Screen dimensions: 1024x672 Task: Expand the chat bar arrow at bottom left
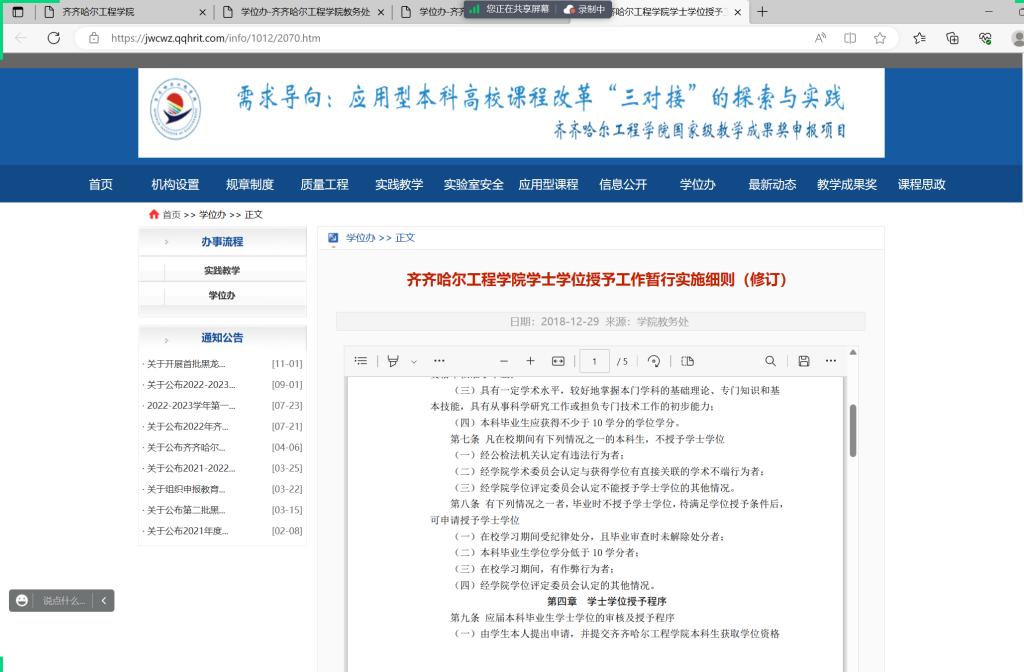tap(104, 600)
